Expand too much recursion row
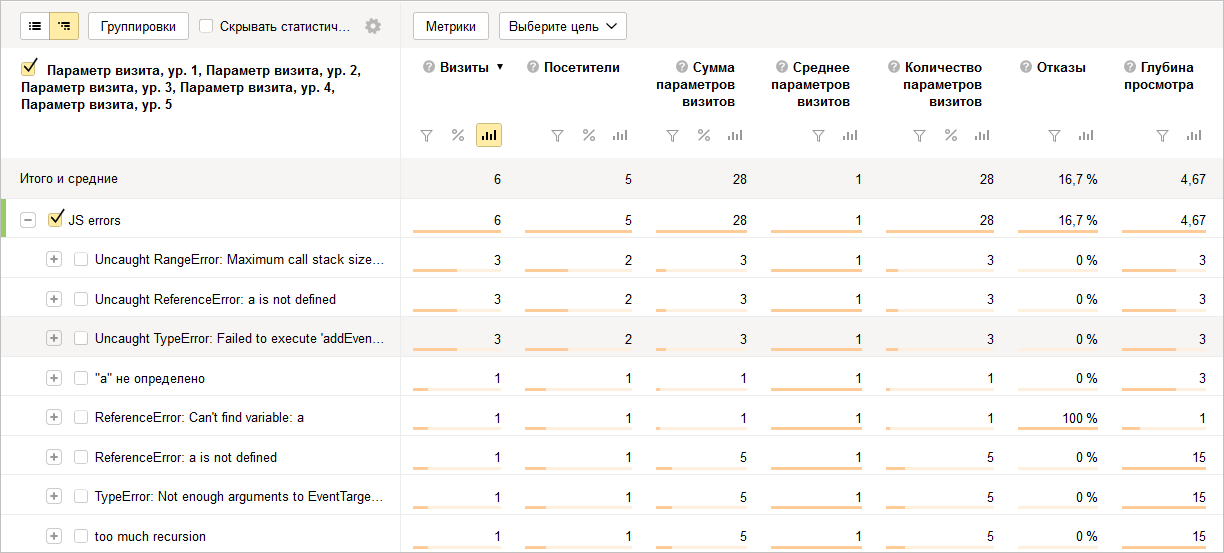Viewport: 1224px width, 553px height. point(54,536)
